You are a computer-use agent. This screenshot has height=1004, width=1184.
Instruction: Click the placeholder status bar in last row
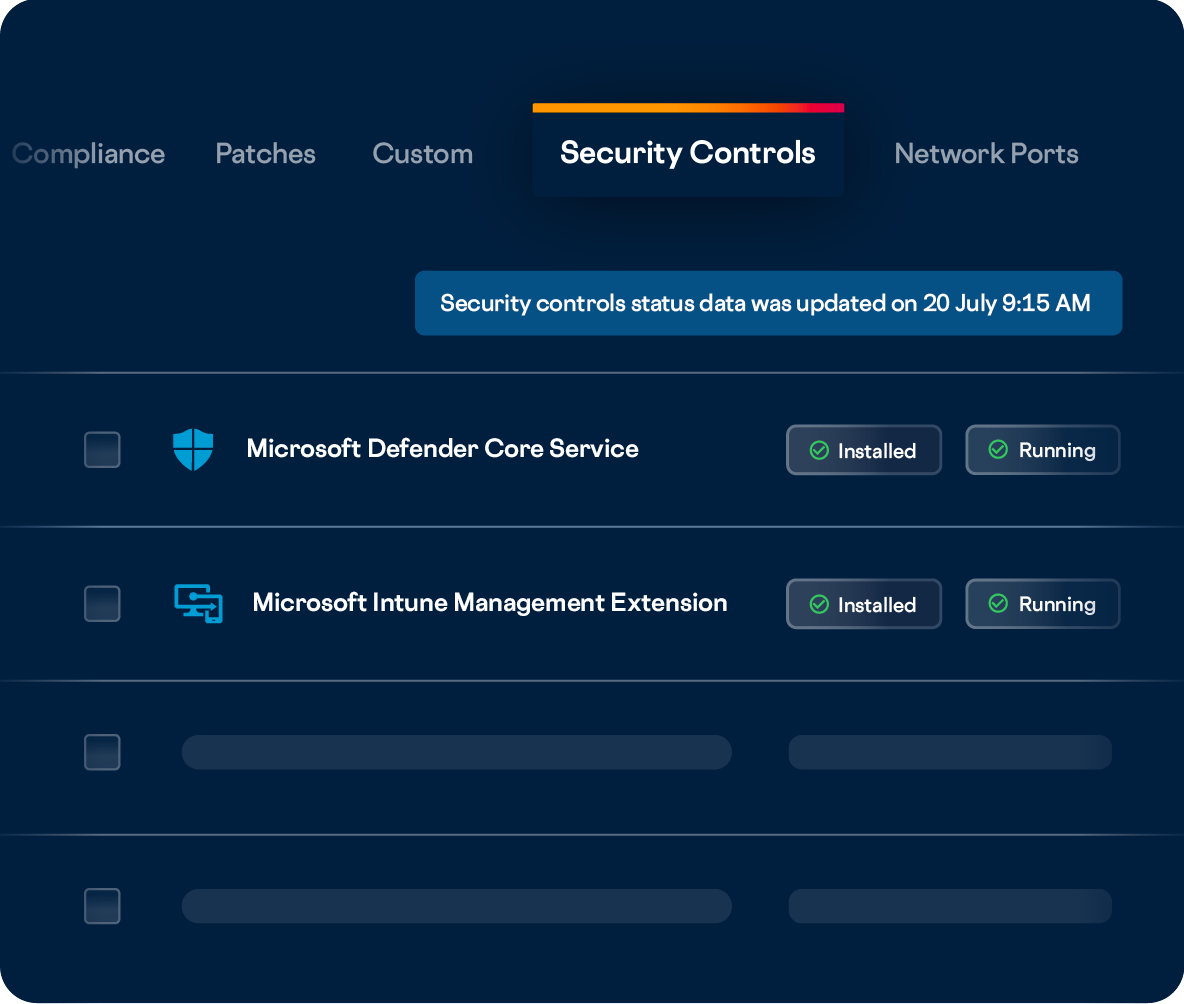click(x=949, y=906)
